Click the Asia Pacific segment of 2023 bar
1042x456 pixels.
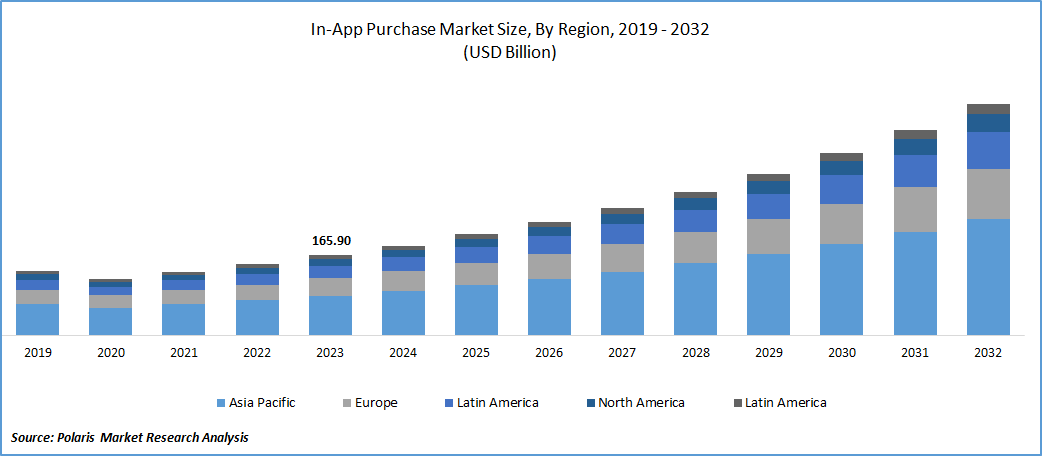click(x=330, y=316)
